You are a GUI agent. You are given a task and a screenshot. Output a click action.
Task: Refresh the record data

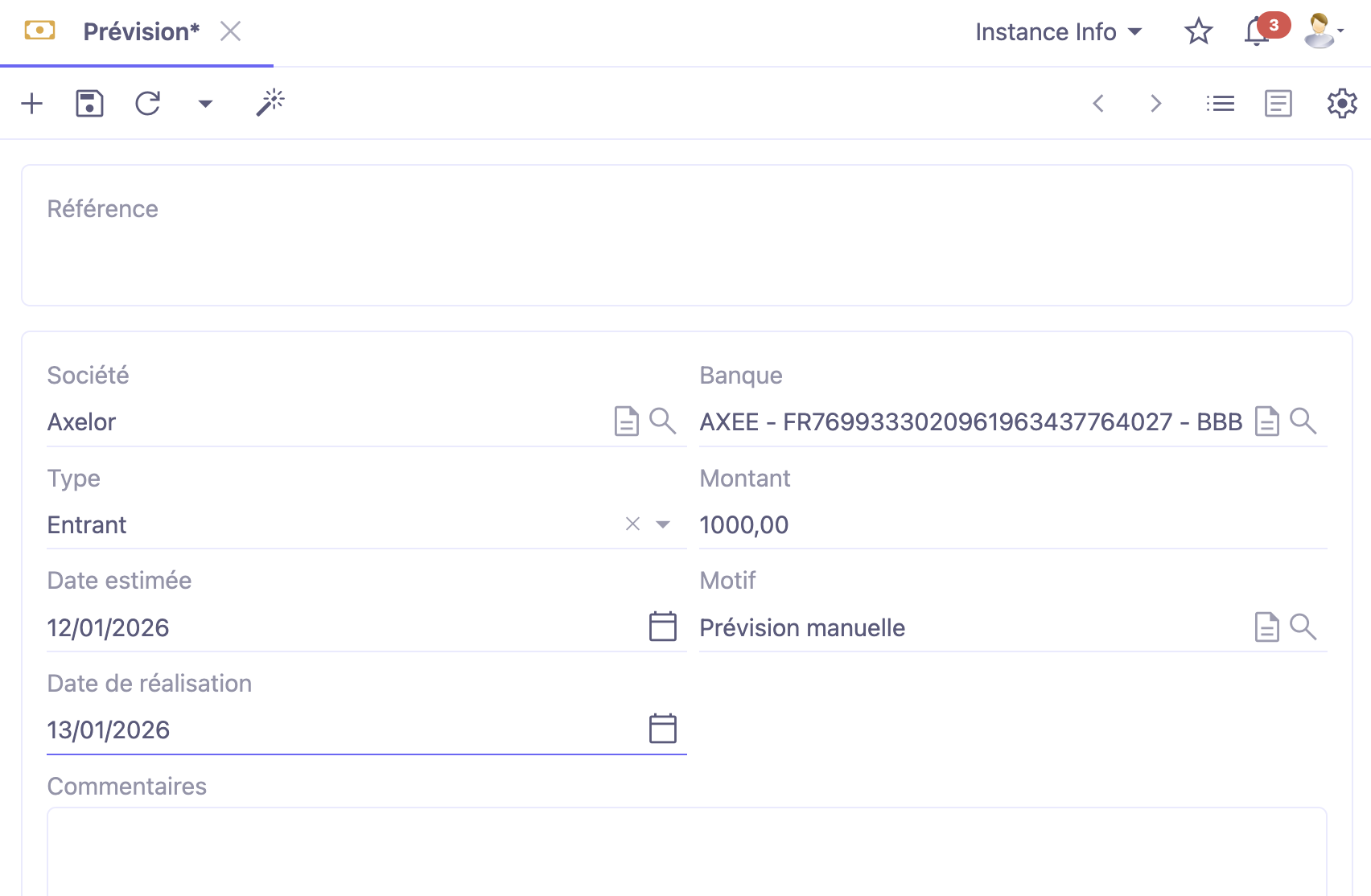tap(147, 103)
